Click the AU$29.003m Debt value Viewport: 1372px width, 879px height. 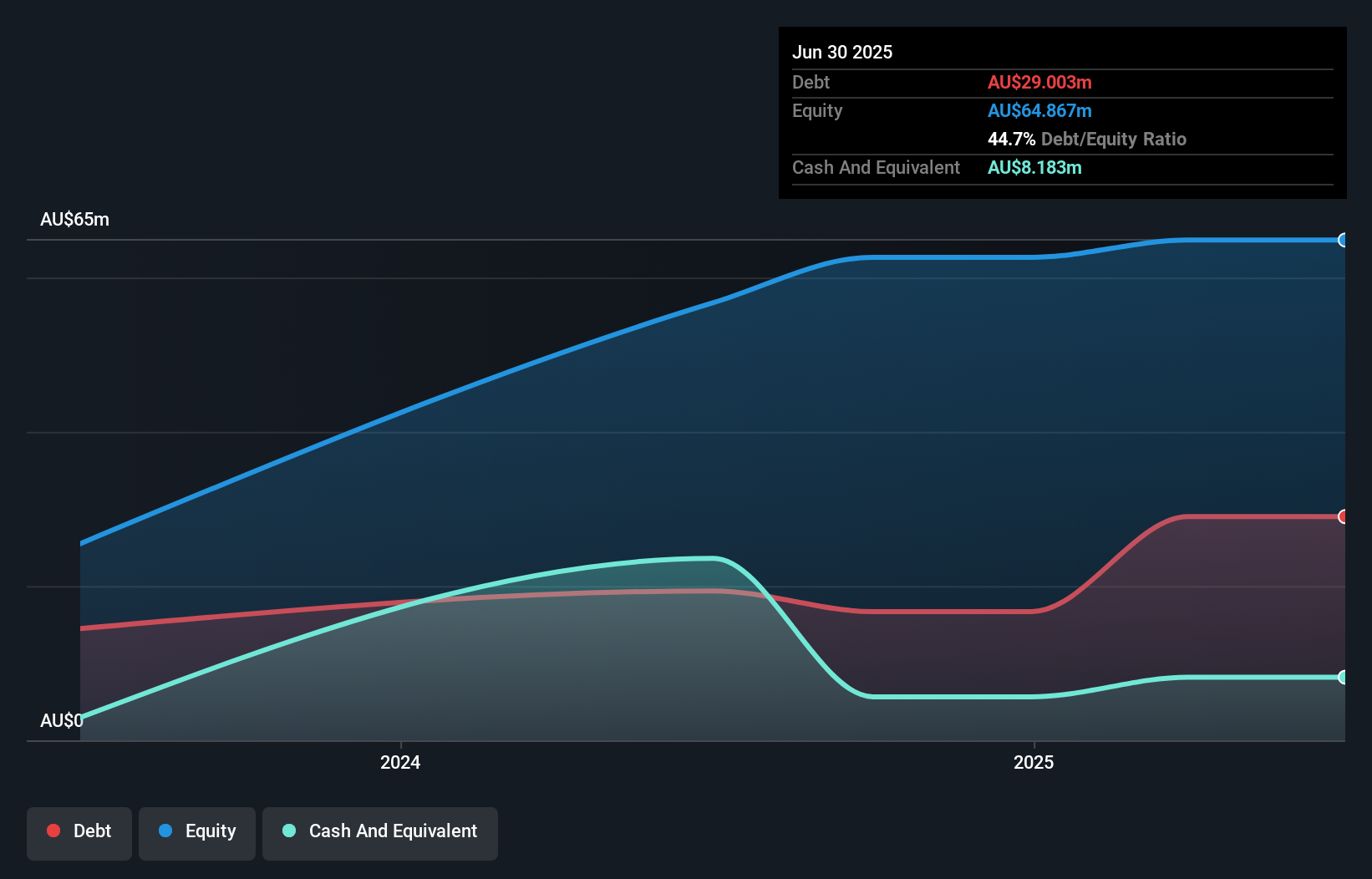point(1039,82)
